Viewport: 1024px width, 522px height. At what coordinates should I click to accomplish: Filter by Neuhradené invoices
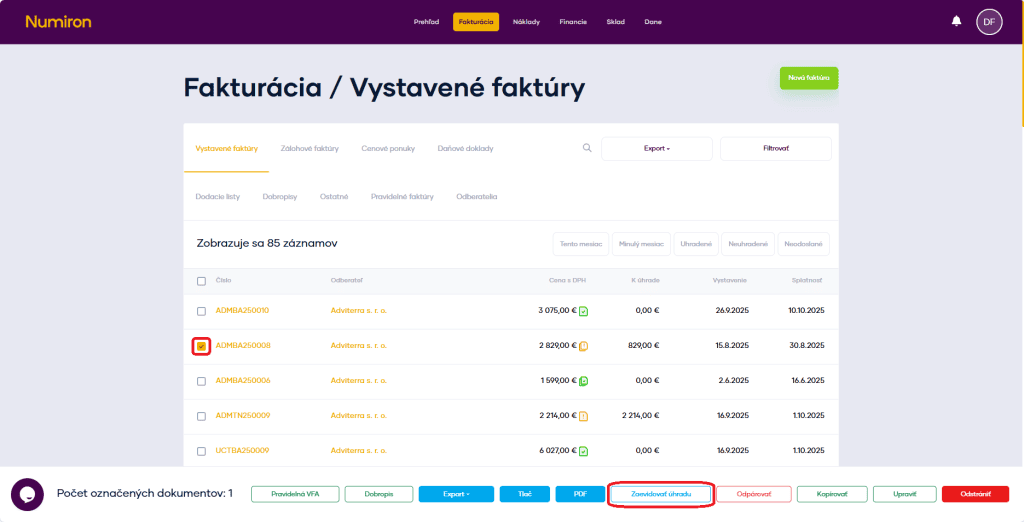(x=746, y=244)
